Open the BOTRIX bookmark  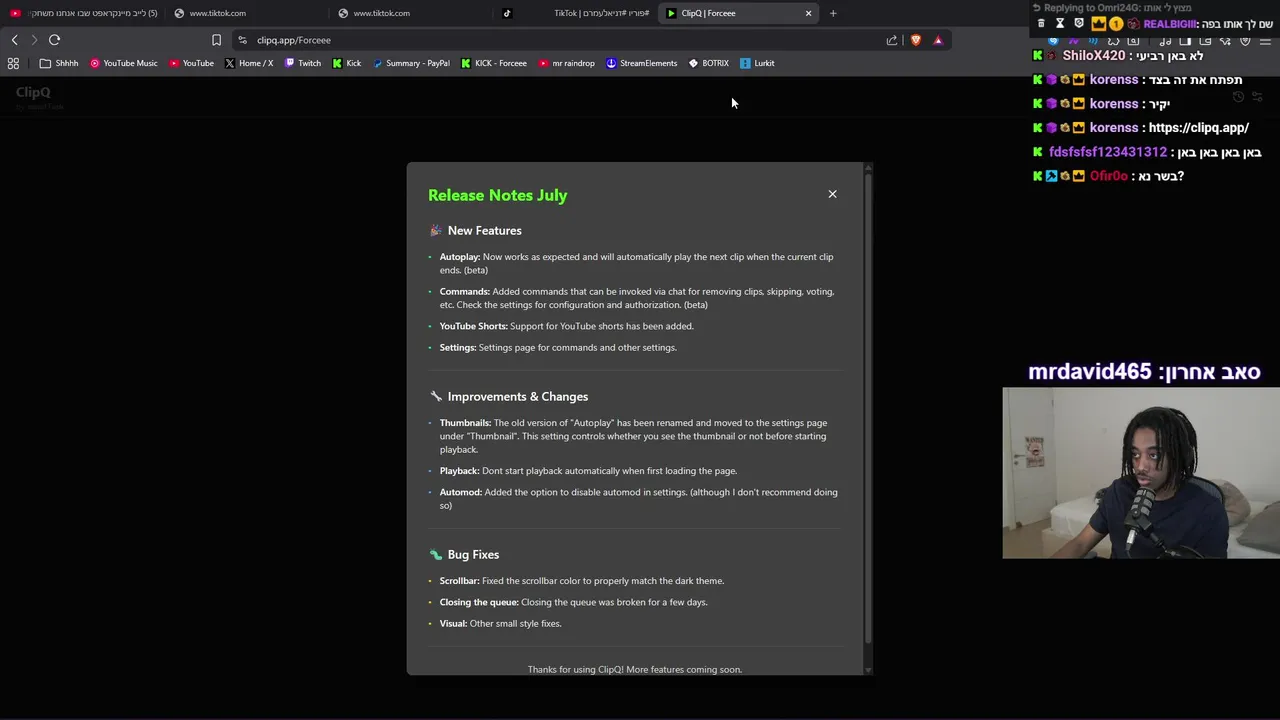(x=709, y=63)
